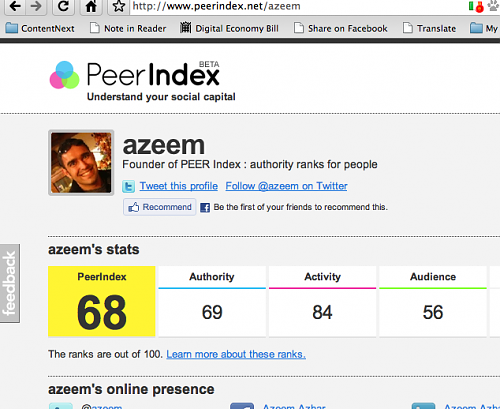
Task: Click the browser forward arrow button
Action: coord(36,6)
